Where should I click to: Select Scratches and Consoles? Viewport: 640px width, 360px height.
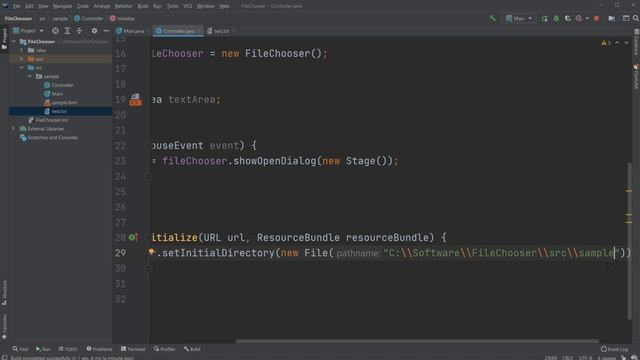tap(49, 138)
